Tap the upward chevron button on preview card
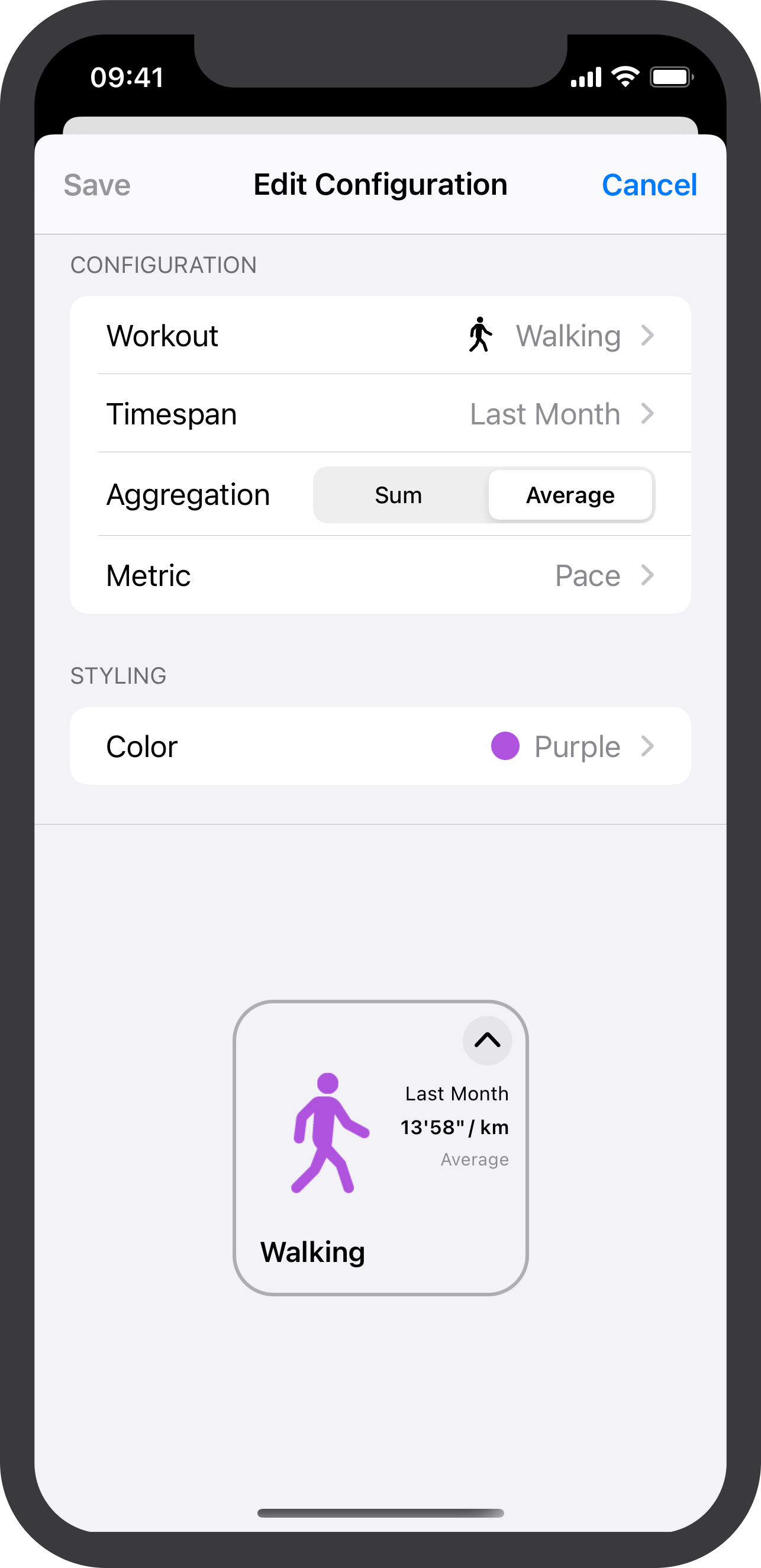 487,1040
